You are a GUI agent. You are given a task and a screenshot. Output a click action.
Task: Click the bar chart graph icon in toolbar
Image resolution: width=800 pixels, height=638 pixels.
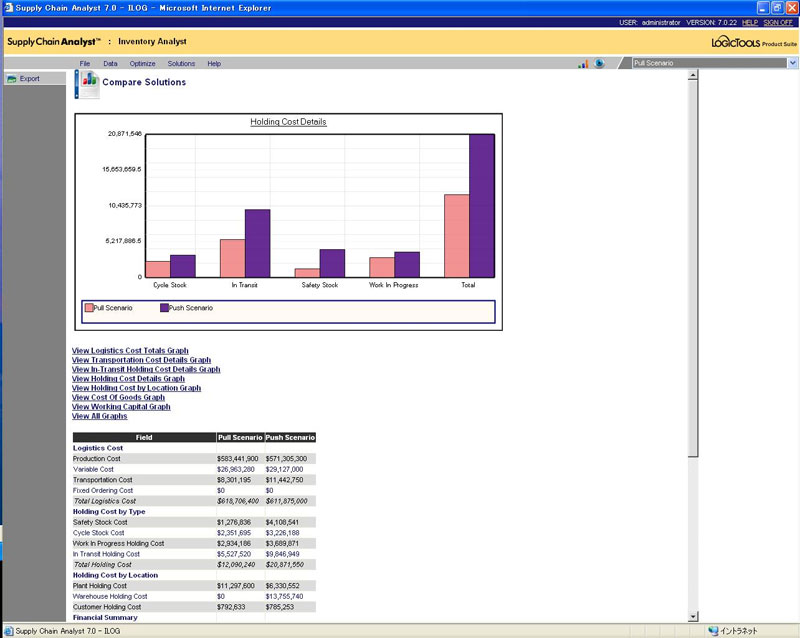tap(583, 64)
